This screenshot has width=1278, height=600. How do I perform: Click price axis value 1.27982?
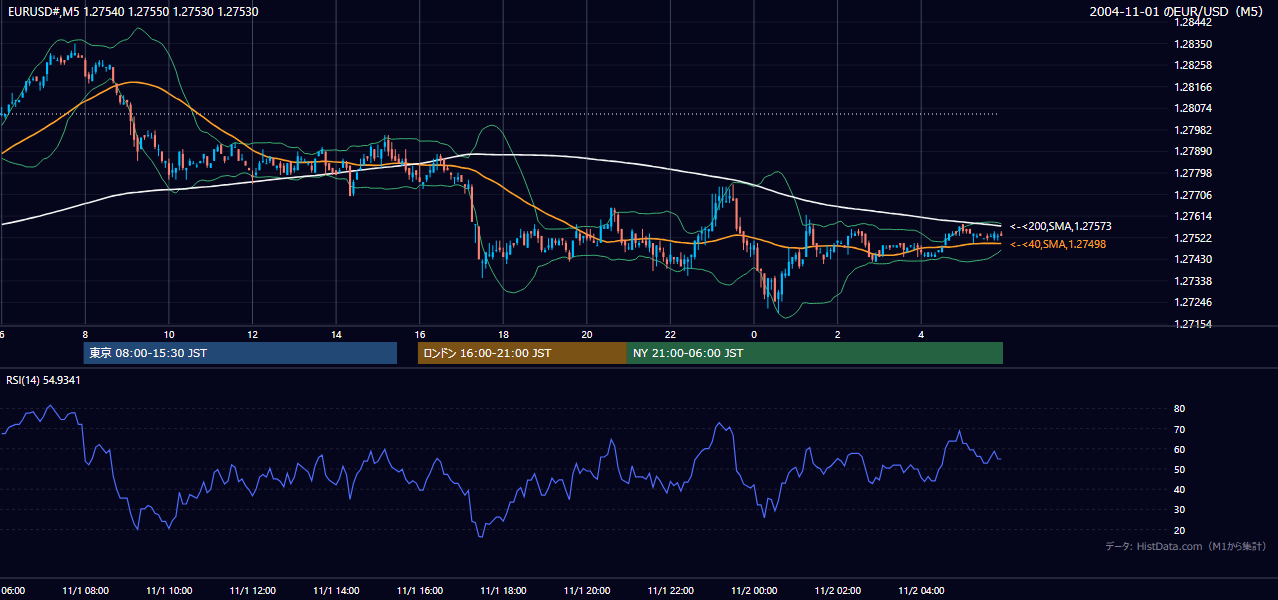tap(1194, 130)
